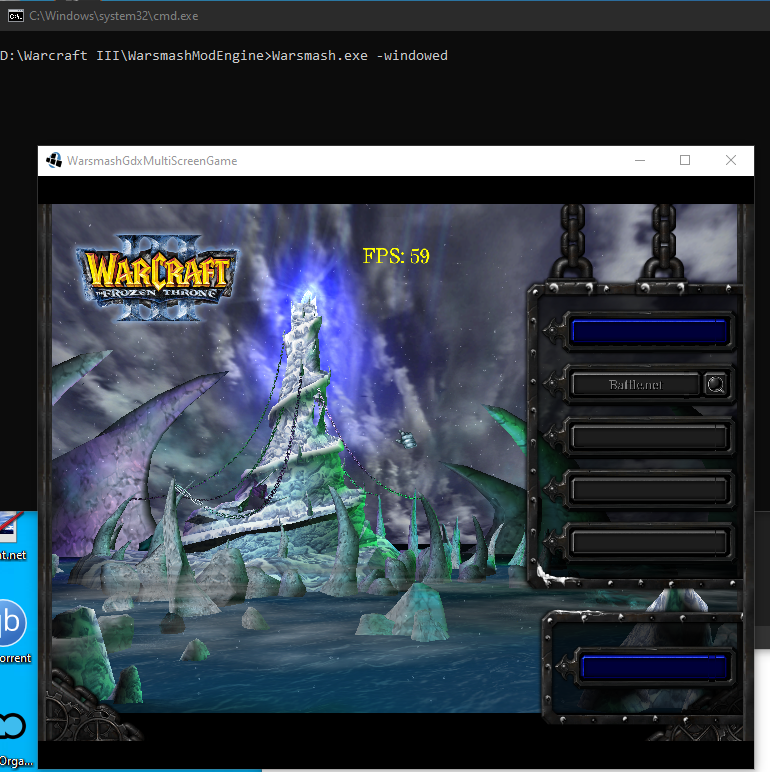Click the WarsmashGdxMultiScreenGame title text
Image resolution: width=770 pixels, height=772 pixels.
[x=152, y=161]
